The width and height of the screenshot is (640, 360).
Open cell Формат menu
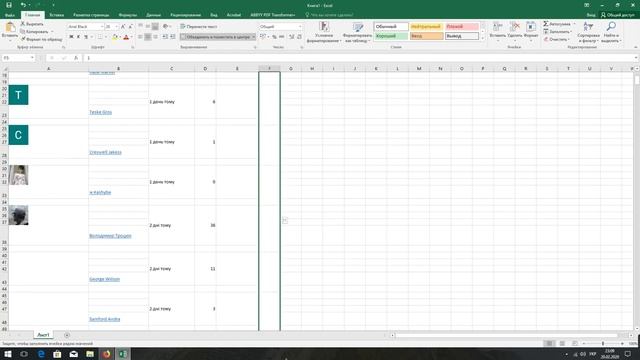pos(531,31)
